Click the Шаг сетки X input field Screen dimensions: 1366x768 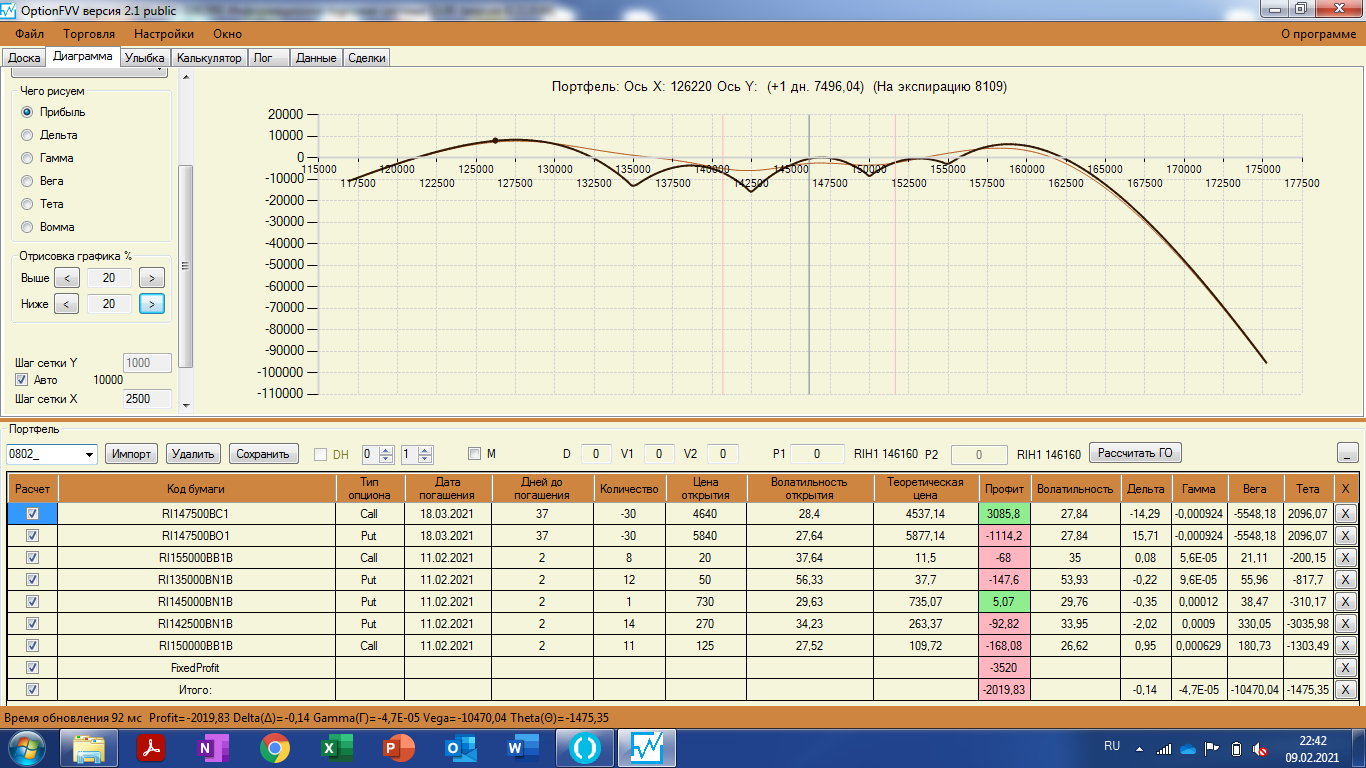pyautogui.click(x=147, y=399)
